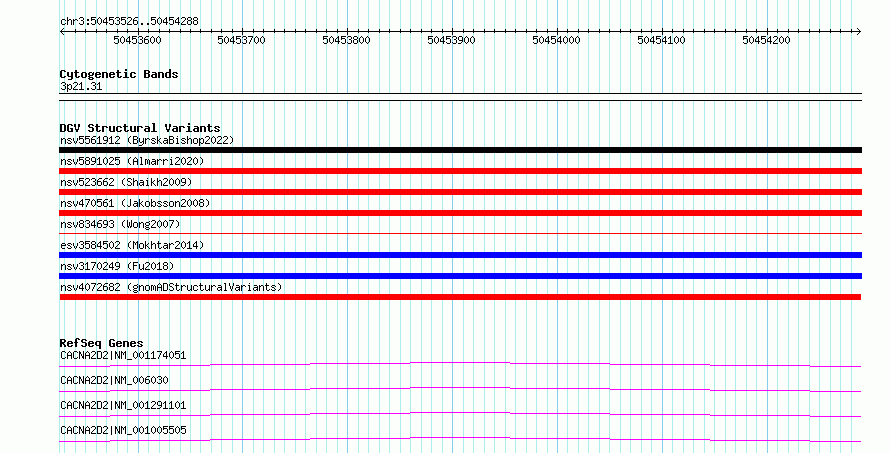Click the DGV Structural Variants heading

[140, 128]
